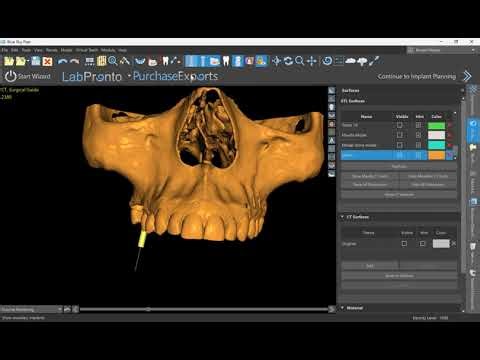Open the green color swatch
This screenshot has height=360, width=480.
coord(436,125)
